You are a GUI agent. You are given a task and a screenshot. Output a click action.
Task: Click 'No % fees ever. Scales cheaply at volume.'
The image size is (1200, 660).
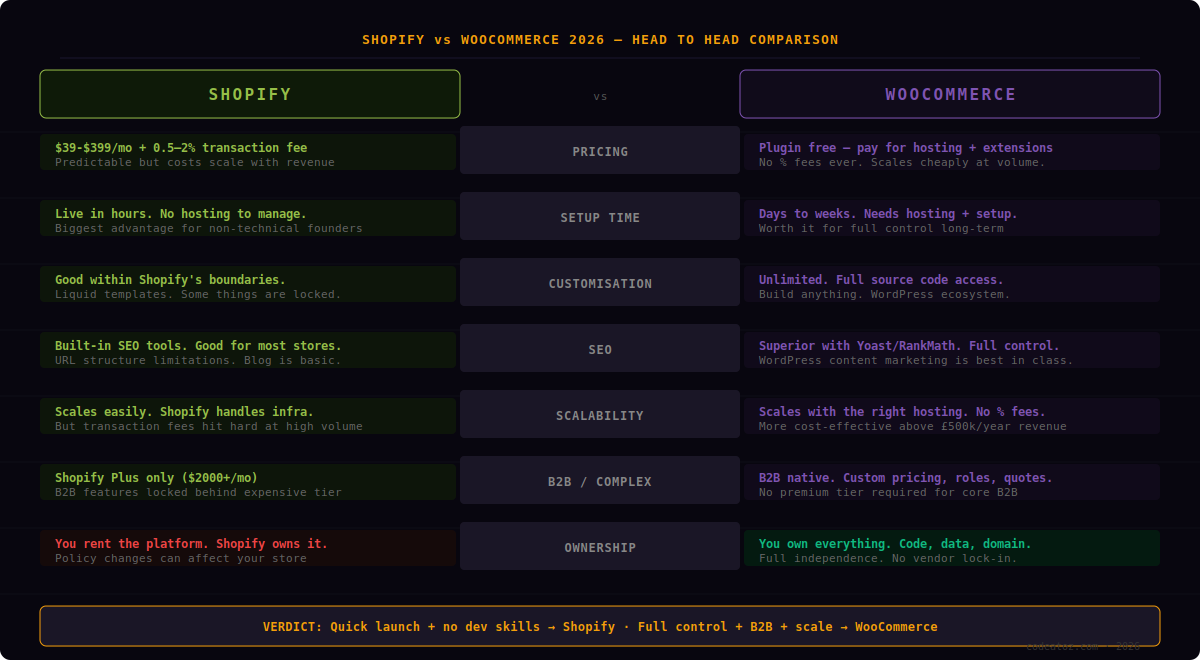click(902, 162)
